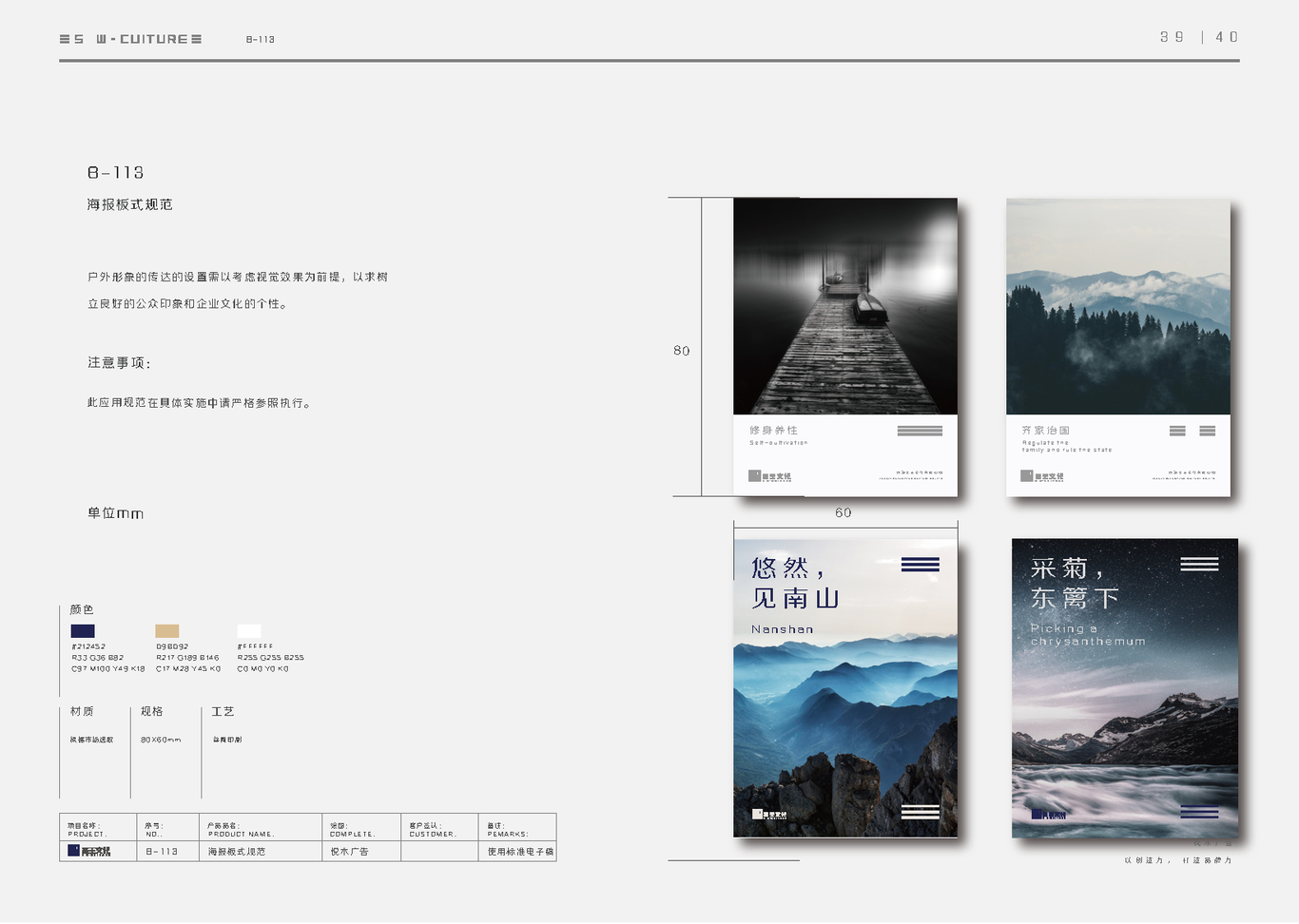Click the stripes icon left of header title
This screenshot has width=1299, height=924.
click(x=65, y=39)
